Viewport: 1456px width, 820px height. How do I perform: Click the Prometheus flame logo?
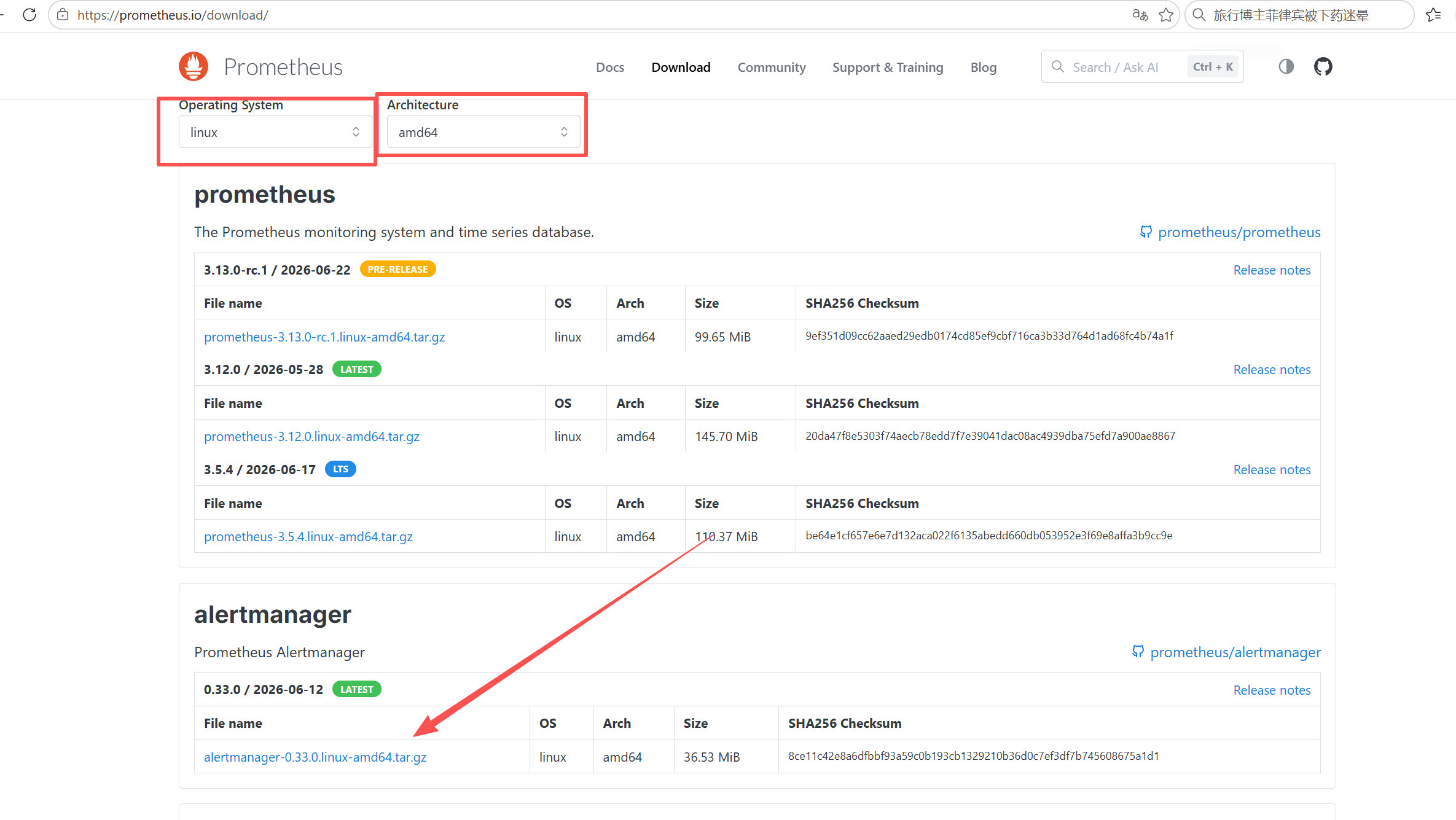point(194,66)
